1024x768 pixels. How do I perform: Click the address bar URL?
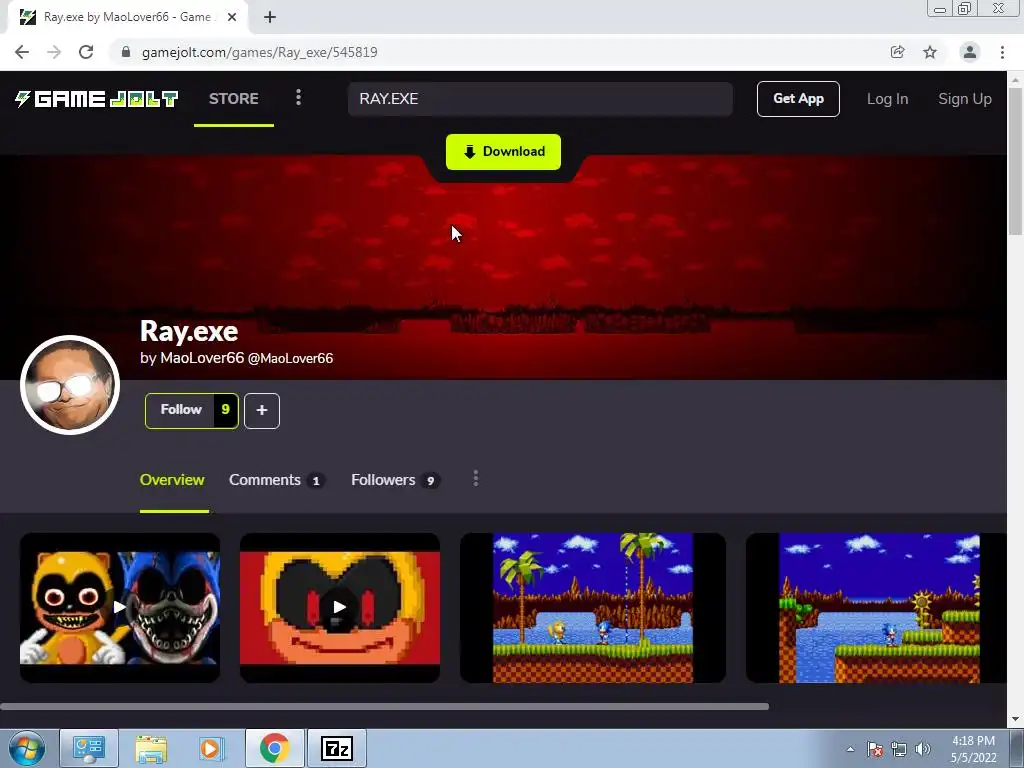[x=259, y=52]
